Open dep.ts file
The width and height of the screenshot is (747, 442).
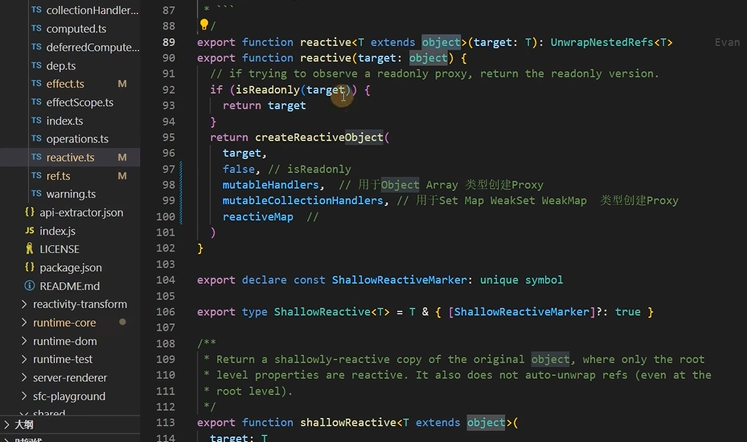(x=61, y=66)
